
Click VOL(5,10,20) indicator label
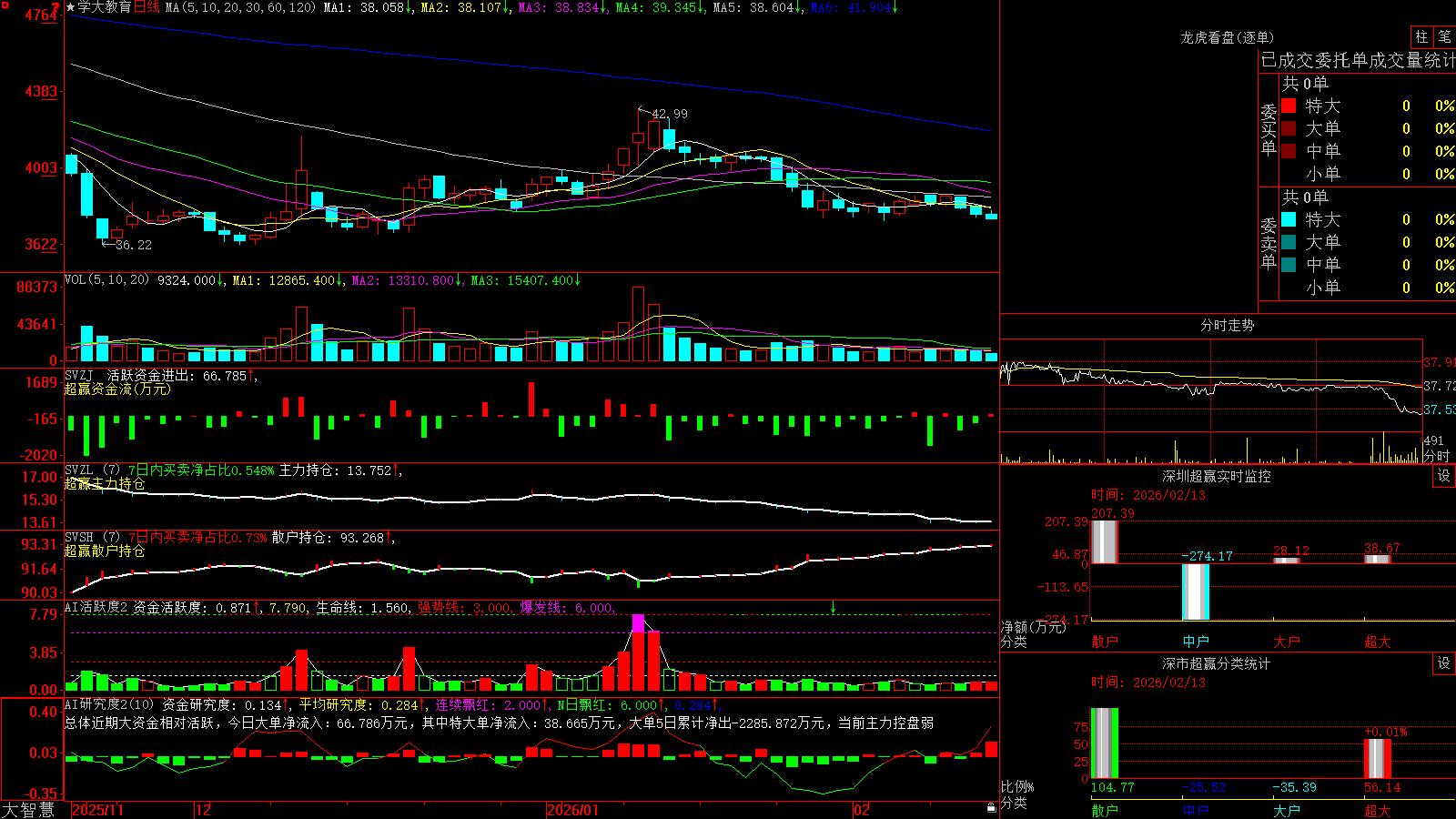click(106, 280)
